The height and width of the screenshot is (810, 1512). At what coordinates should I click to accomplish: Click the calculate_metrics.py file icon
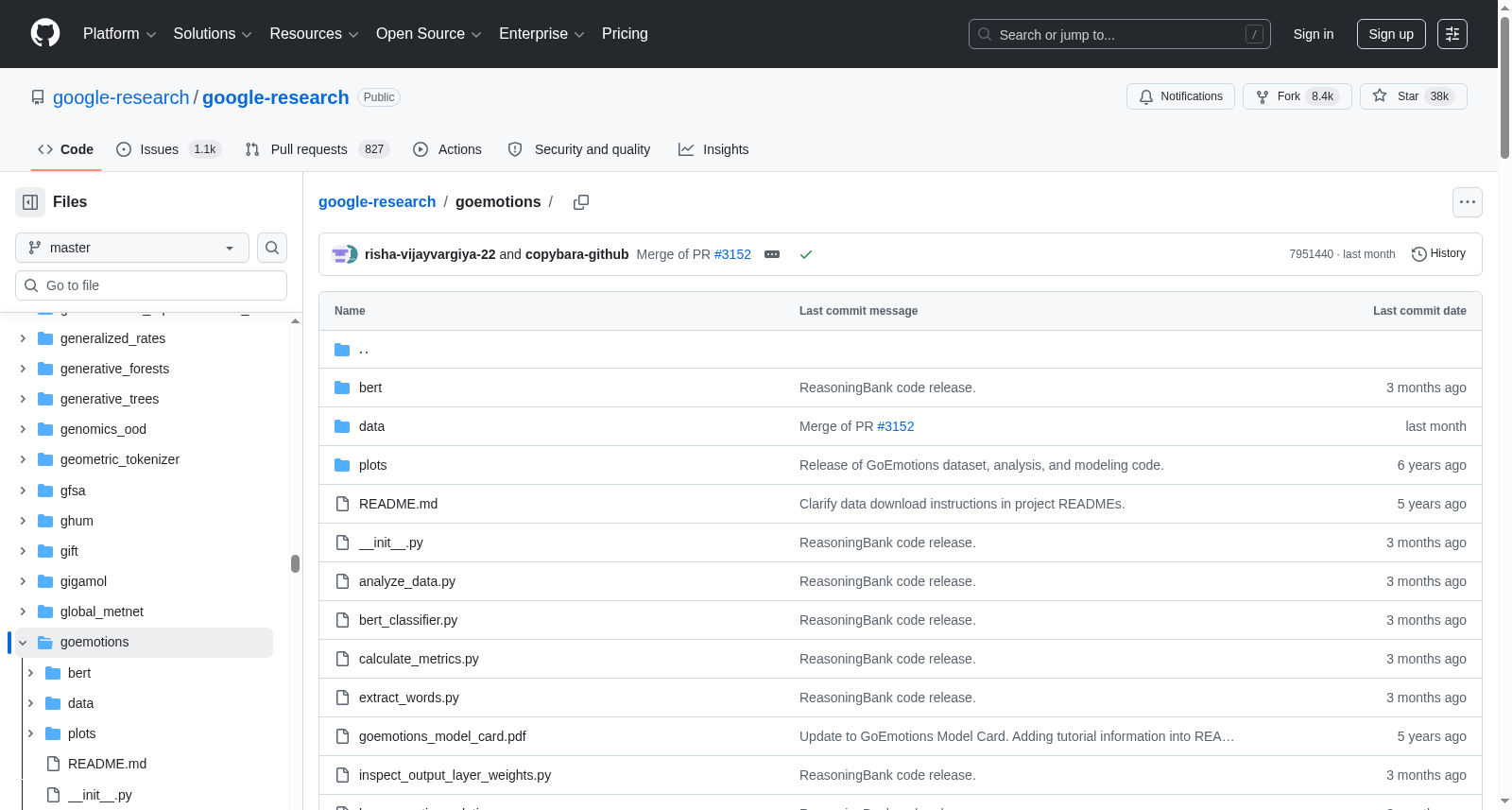(342, 659)
